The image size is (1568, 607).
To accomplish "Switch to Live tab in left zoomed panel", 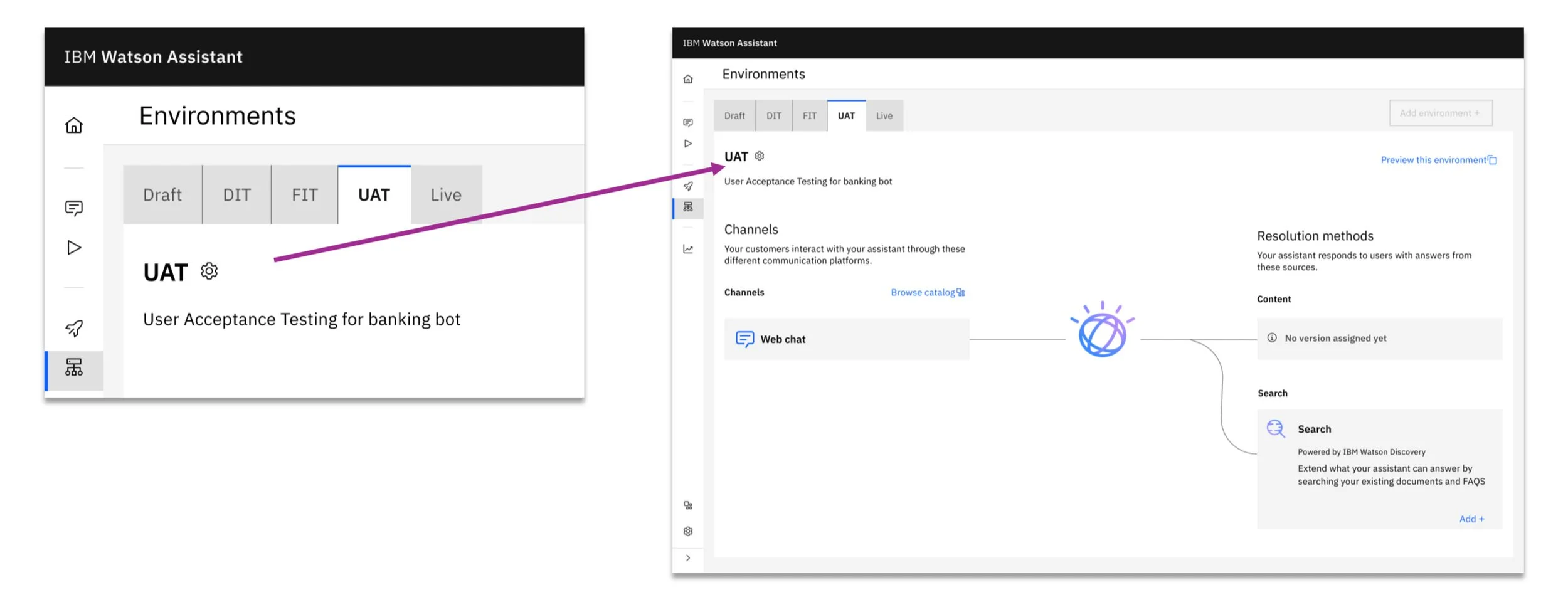I will coord(446,194).
